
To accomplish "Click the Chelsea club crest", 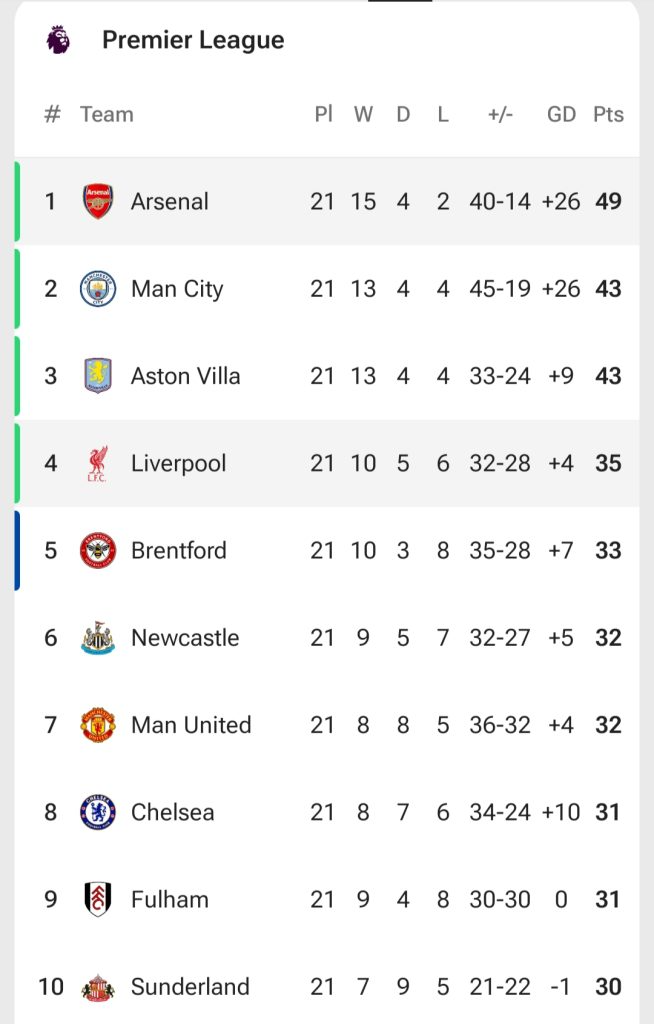I will coord(98,812).
